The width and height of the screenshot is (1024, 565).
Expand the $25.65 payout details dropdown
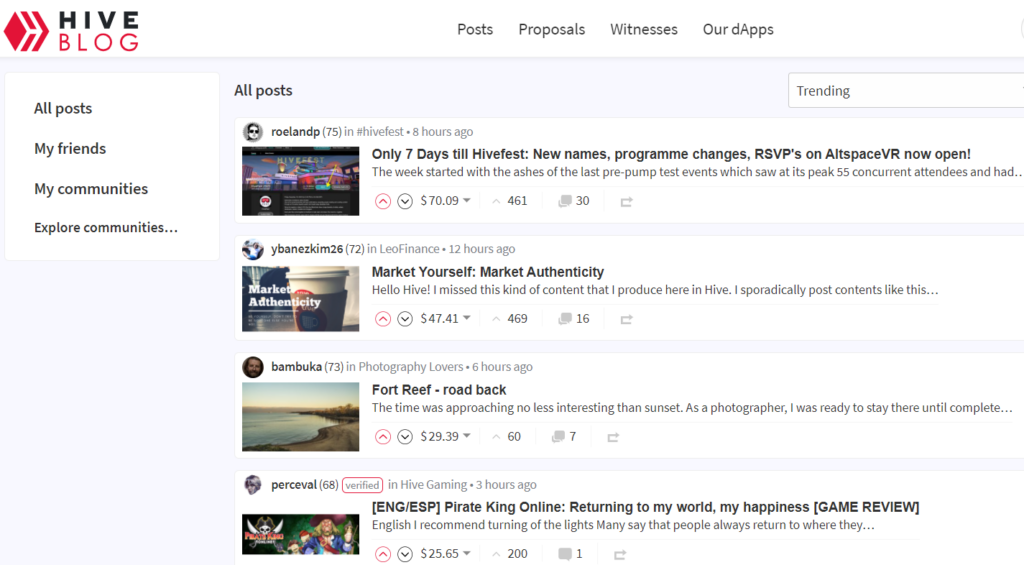click(x=445, y=553)
